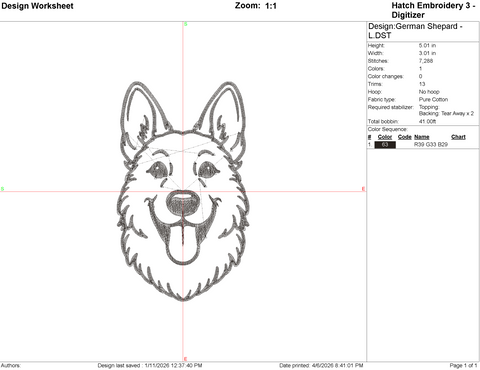Click the 5.01 in height value

(427, 45)
